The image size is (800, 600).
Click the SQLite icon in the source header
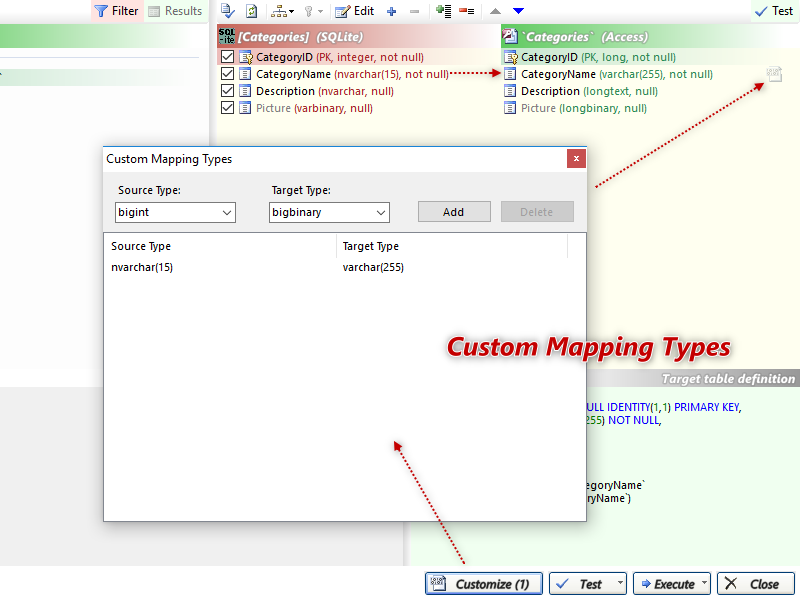(227, 36)
